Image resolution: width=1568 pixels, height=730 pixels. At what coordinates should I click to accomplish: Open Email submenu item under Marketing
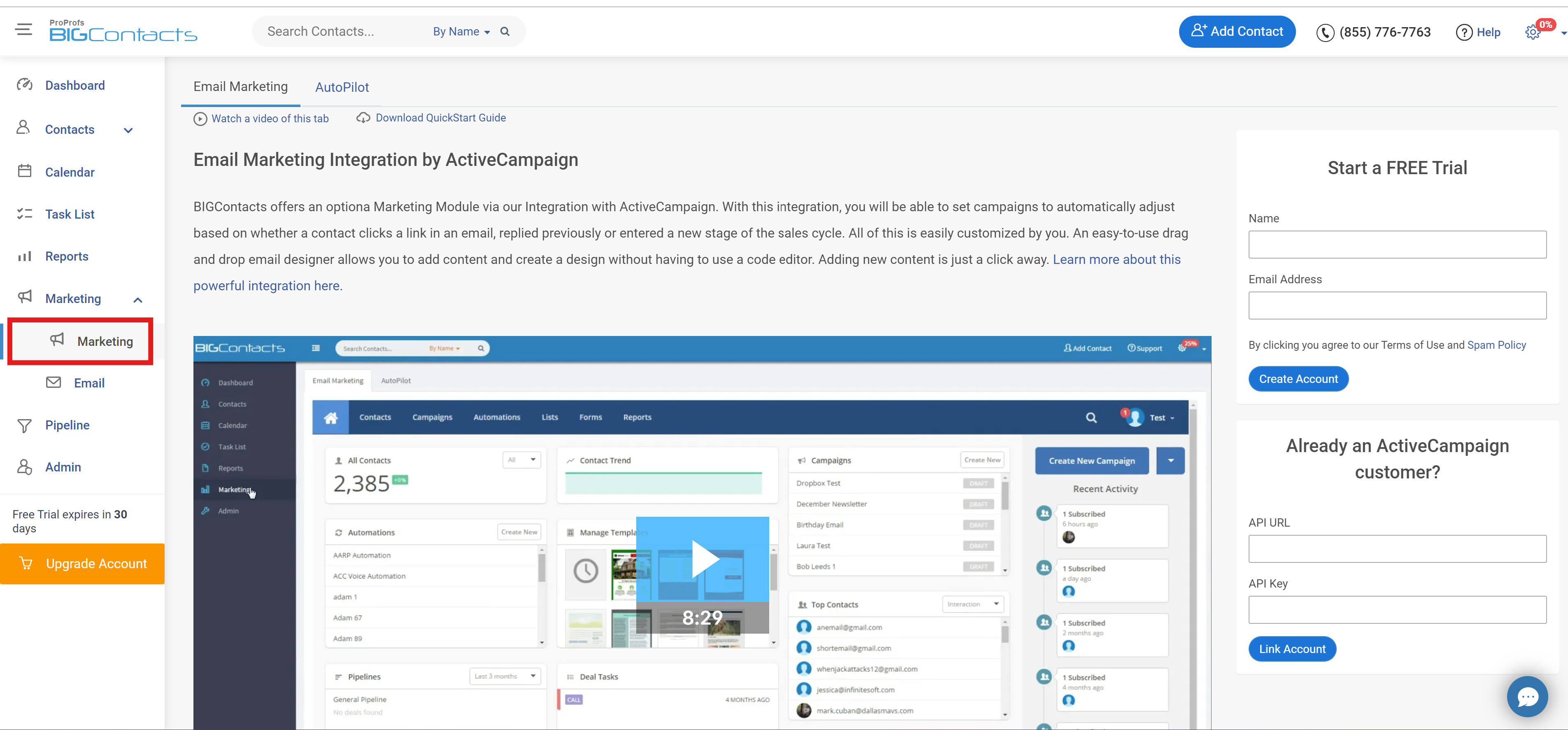coord(89,383)
